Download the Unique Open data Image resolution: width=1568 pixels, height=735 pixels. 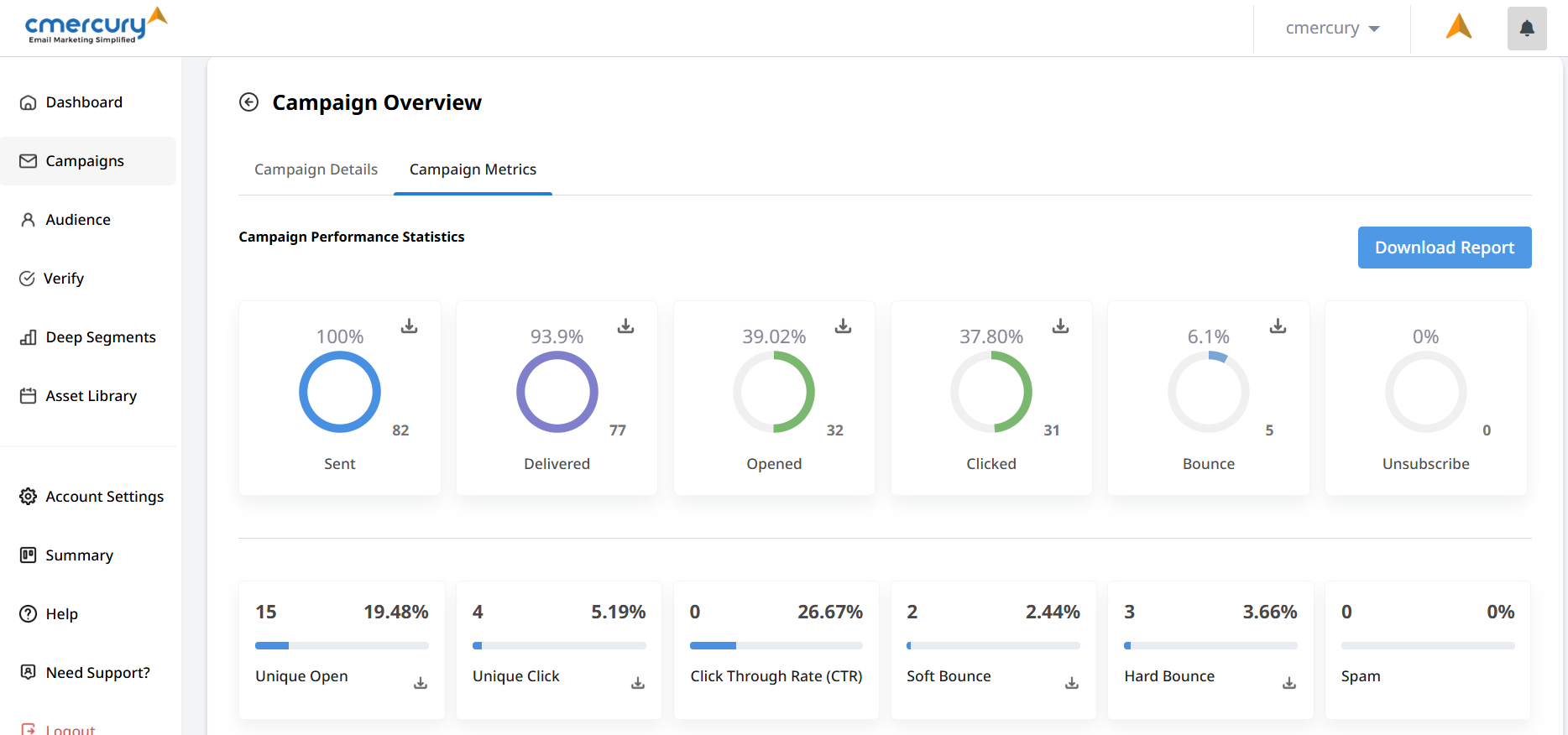[x=421, y=683]
